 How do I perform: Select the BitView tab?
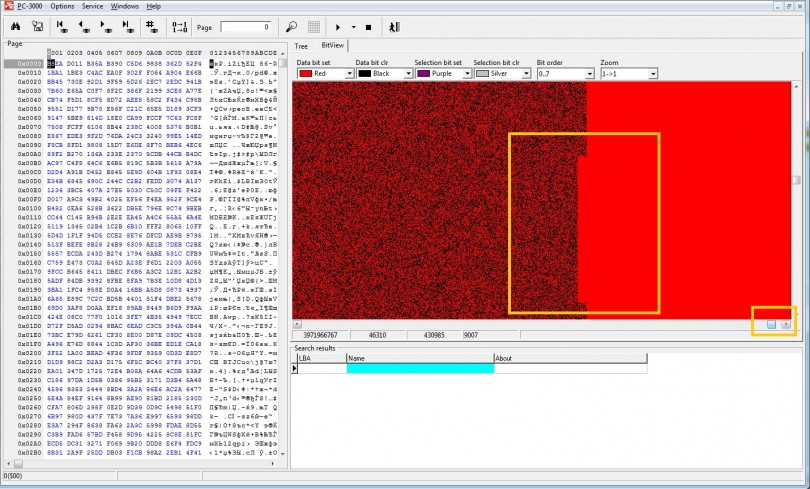click(x=332, y=45)
